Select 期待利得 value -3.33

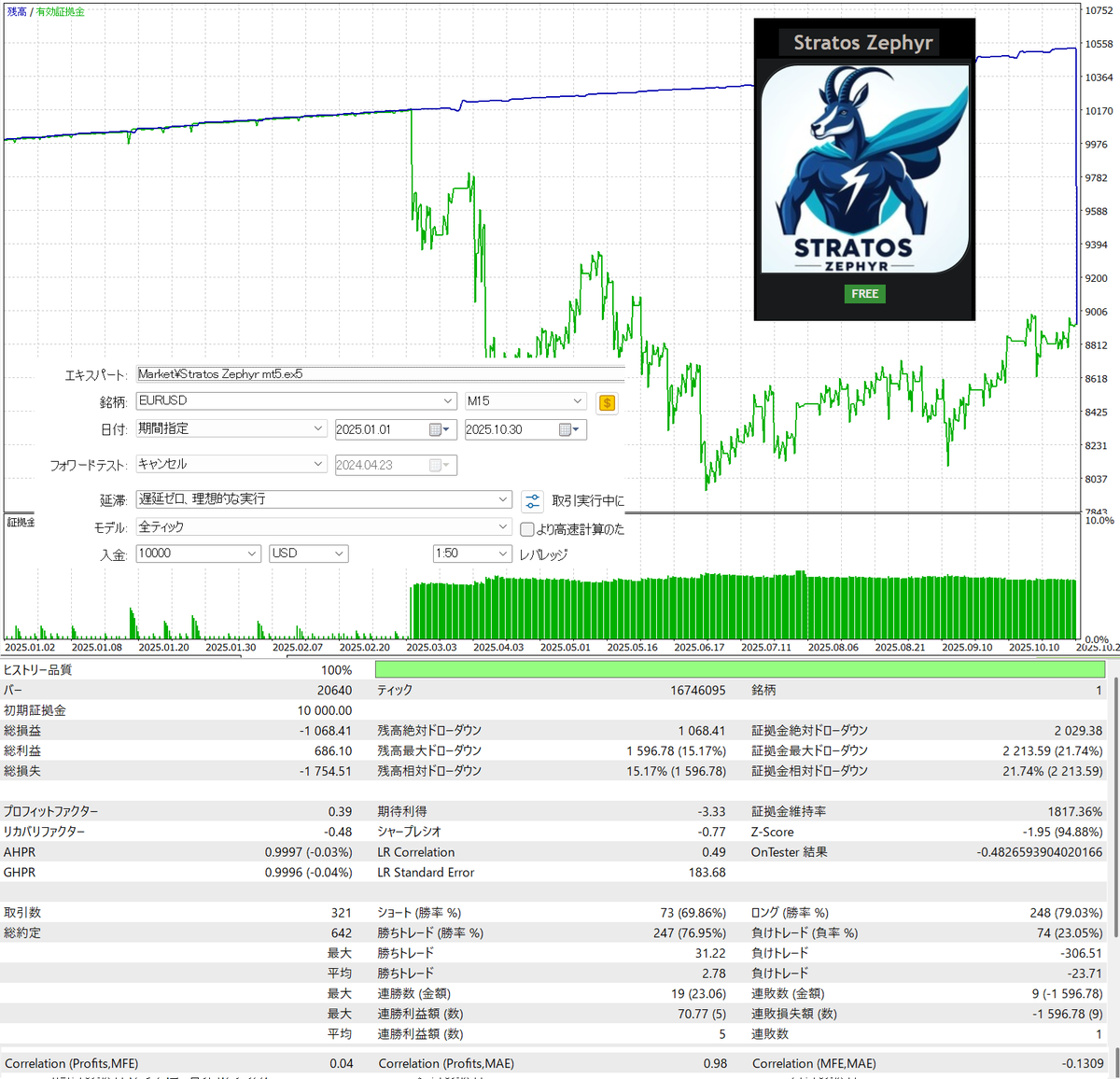click(711, 812)
